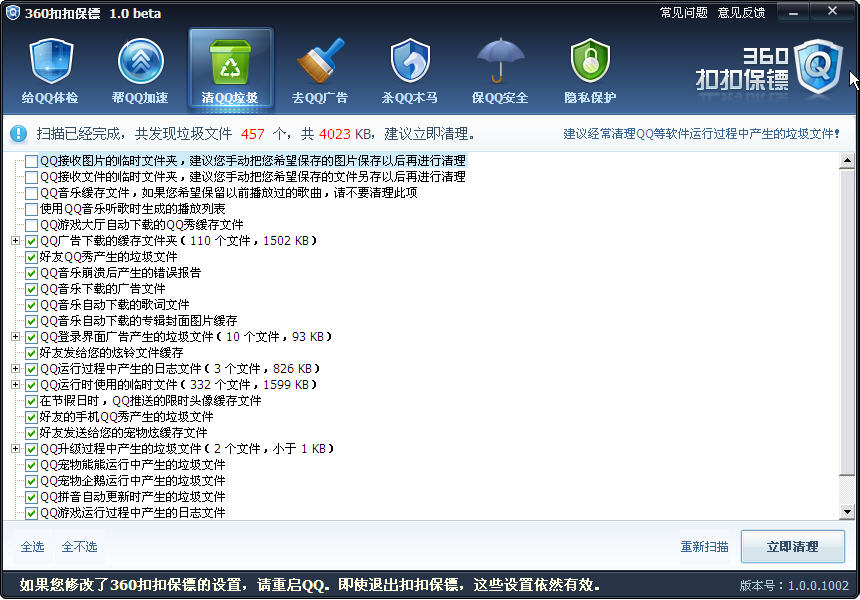This screenshot has height=600, width=860.
Task: Expand the QQ运行过程中产生的日志文件 node
Action: pyautogui.click(x=15, y=369)
